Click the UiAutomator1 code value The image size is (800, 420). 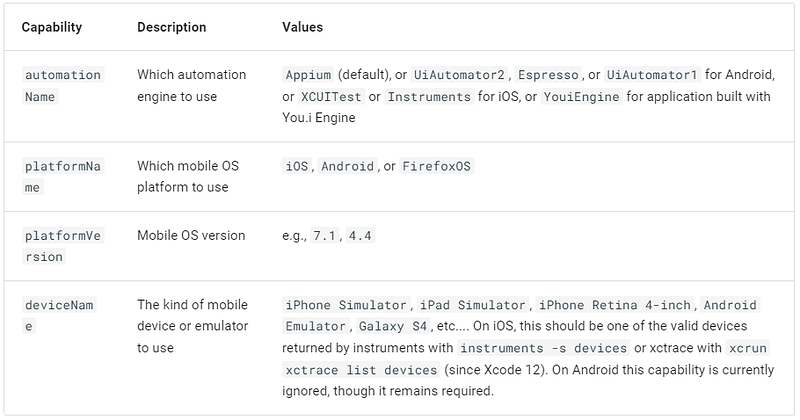pyautogui.click(x=652, y=75)
